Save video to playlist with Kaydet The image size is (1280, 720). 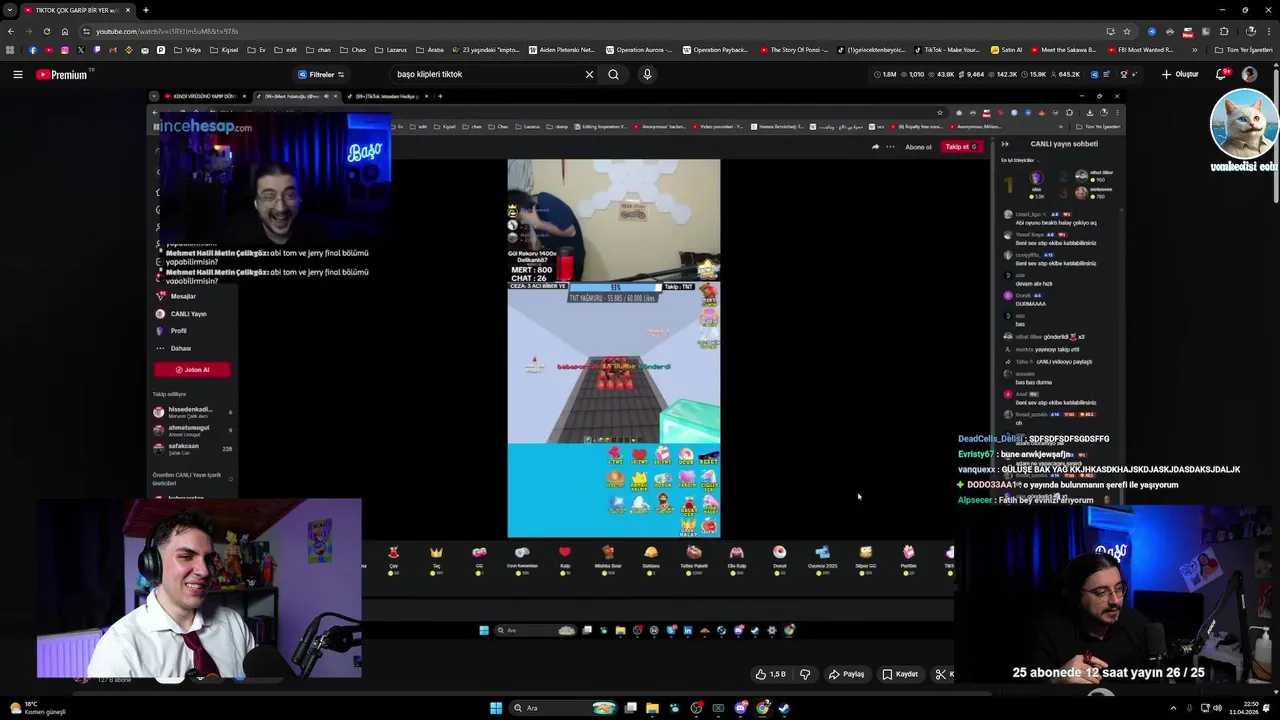coord(900,674)
